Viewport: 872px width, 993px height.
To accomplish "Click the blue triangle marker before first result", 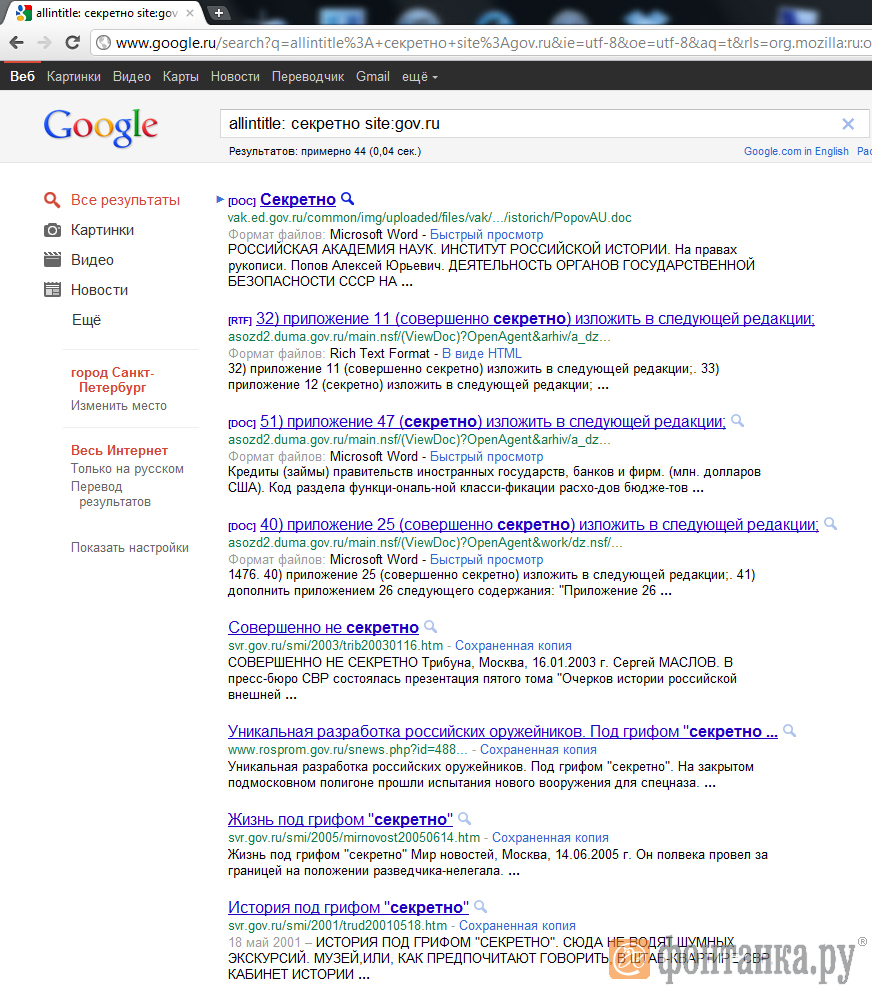I will point(220,199).
